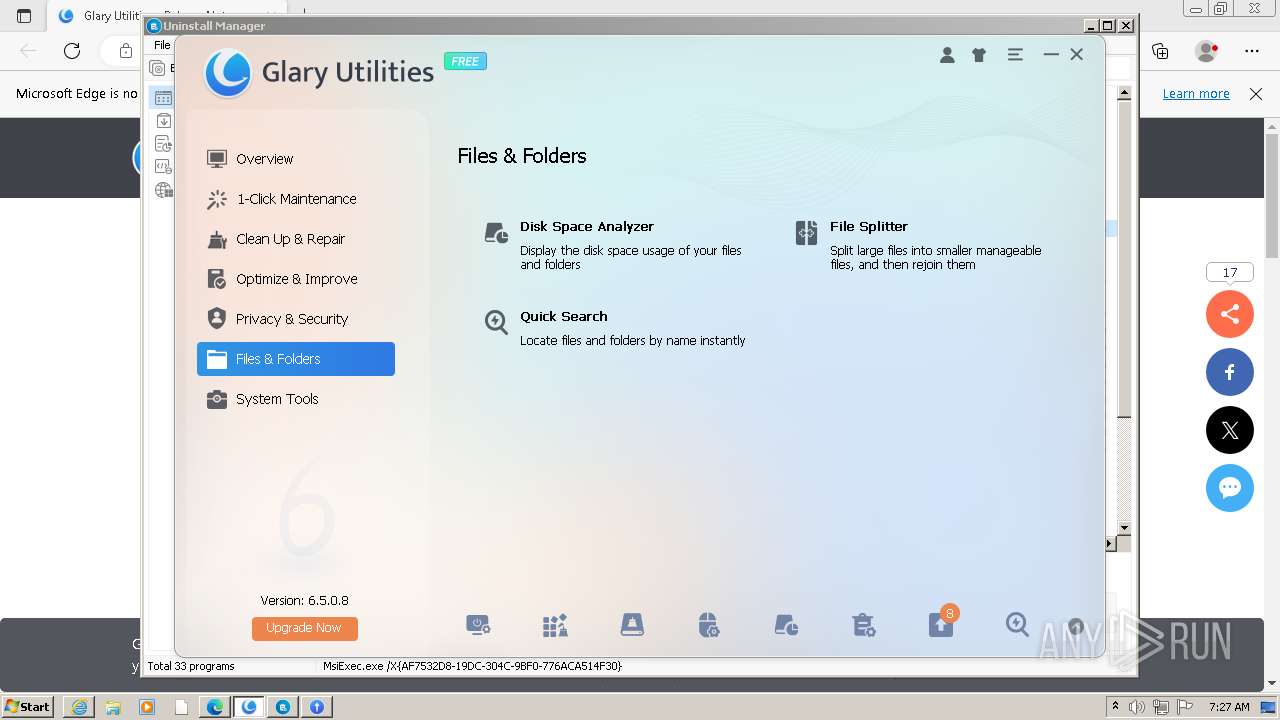Click the Uninstall Manager vertical scrollbar thumb
1280x720 pixels.
click(1124, 259)
